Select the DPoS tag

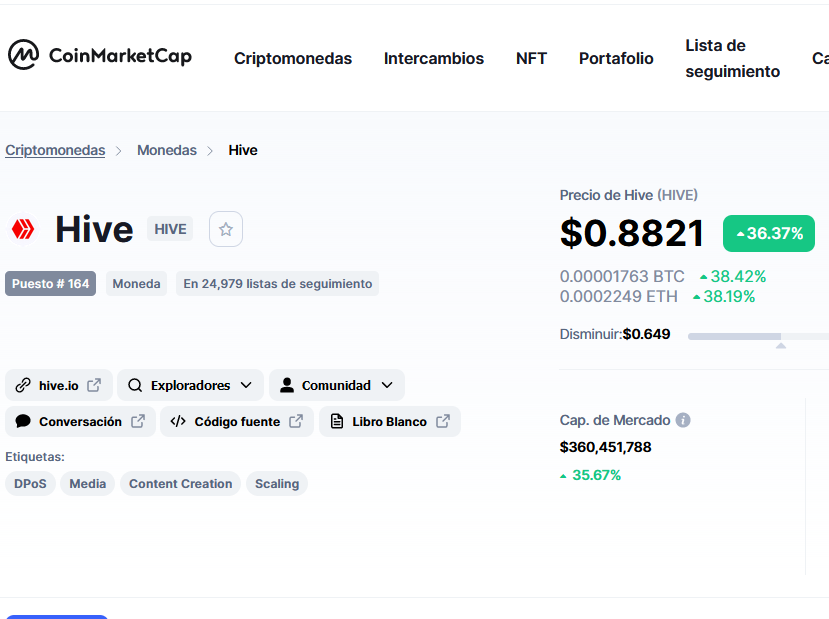[x=30, y=484]
